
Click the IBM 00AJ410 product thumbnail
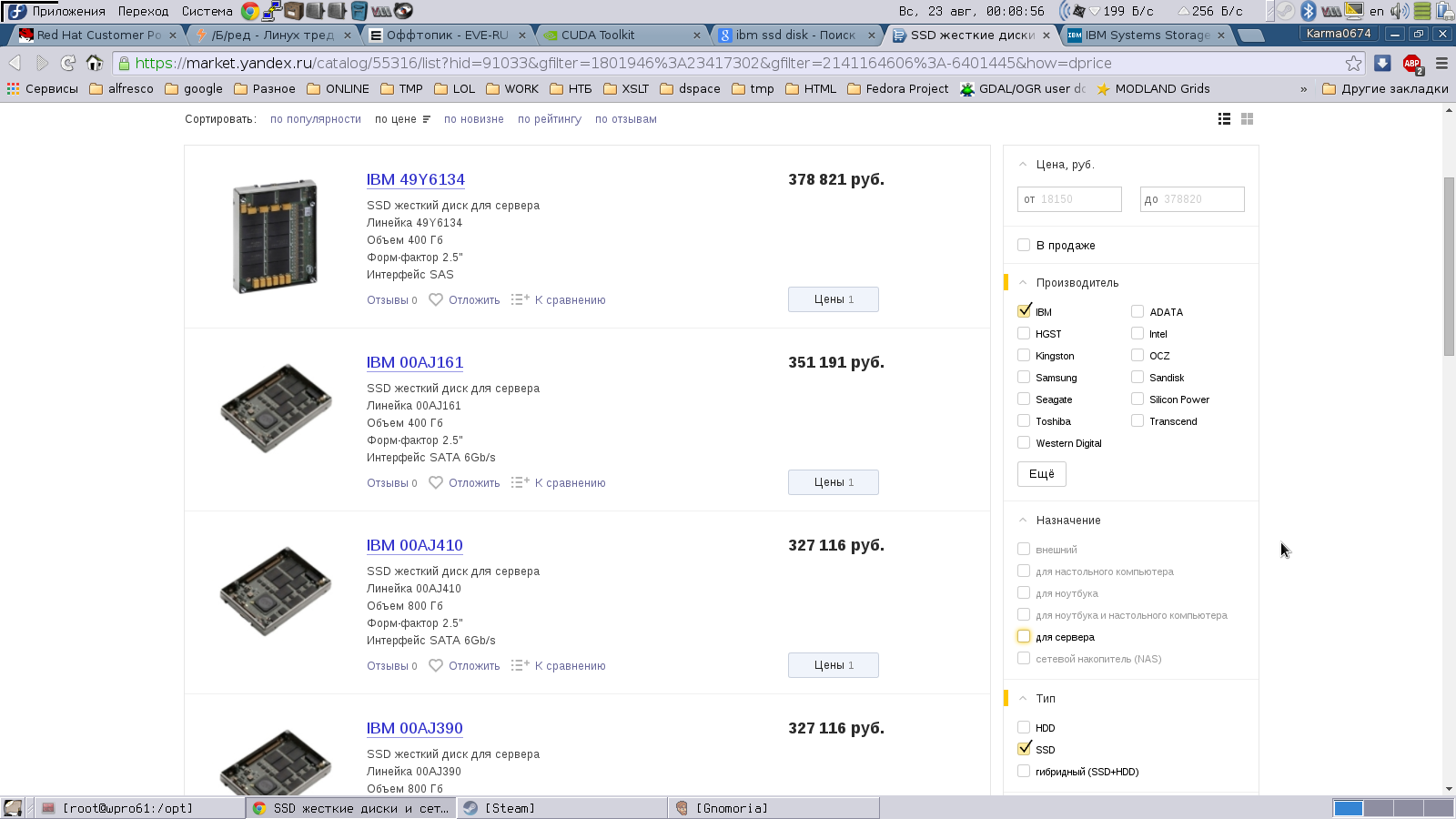point(276,591)
